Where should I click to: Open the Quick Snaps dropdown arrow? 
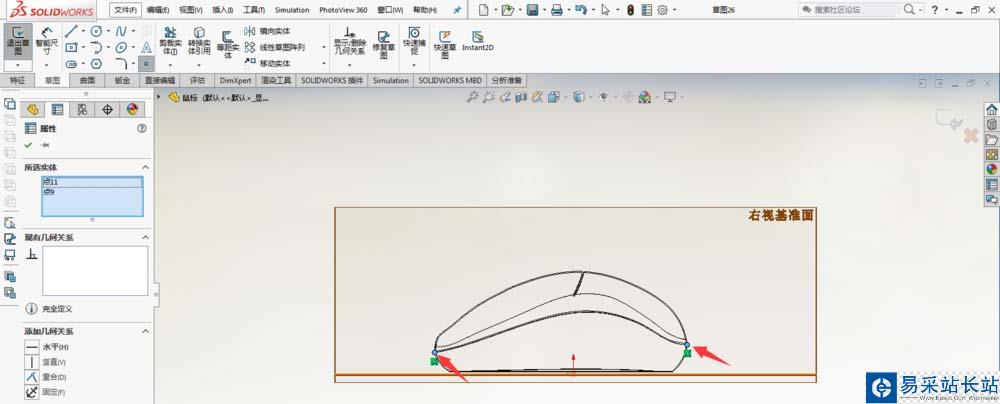414,64
